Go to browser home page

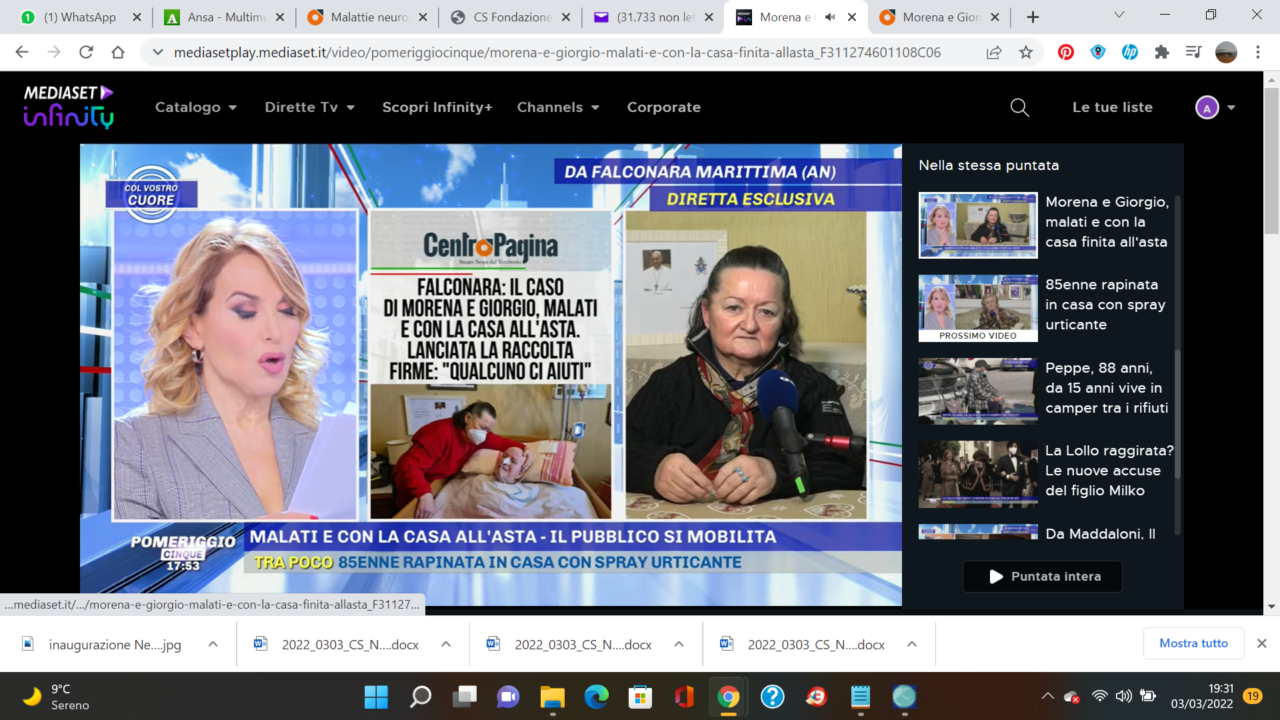point(118,52)
